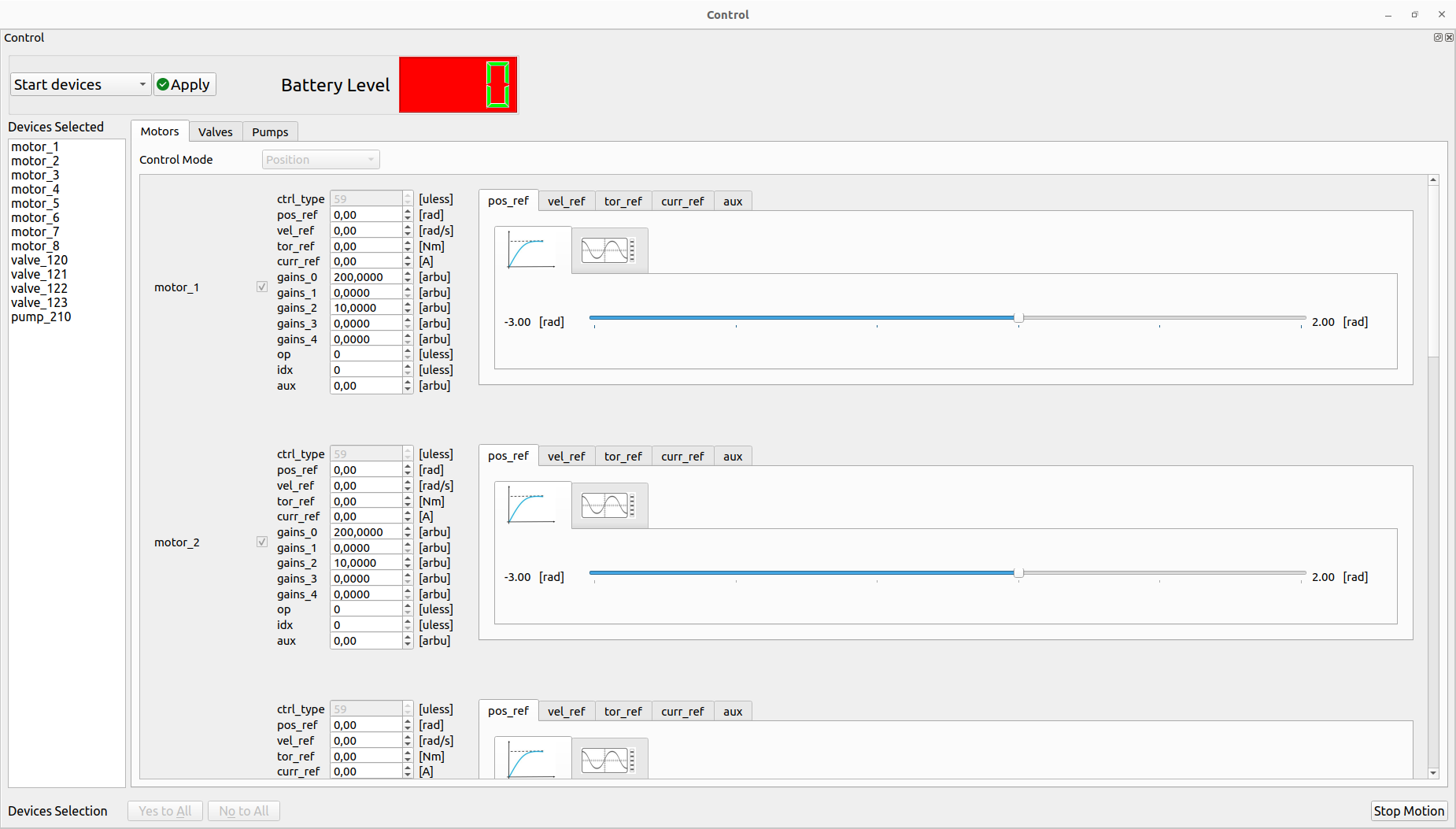Image resolution: width=1456 pixels, height=829 pixels.
Task: Click motor_1 aux spin arrows
Action: (408, 386)
